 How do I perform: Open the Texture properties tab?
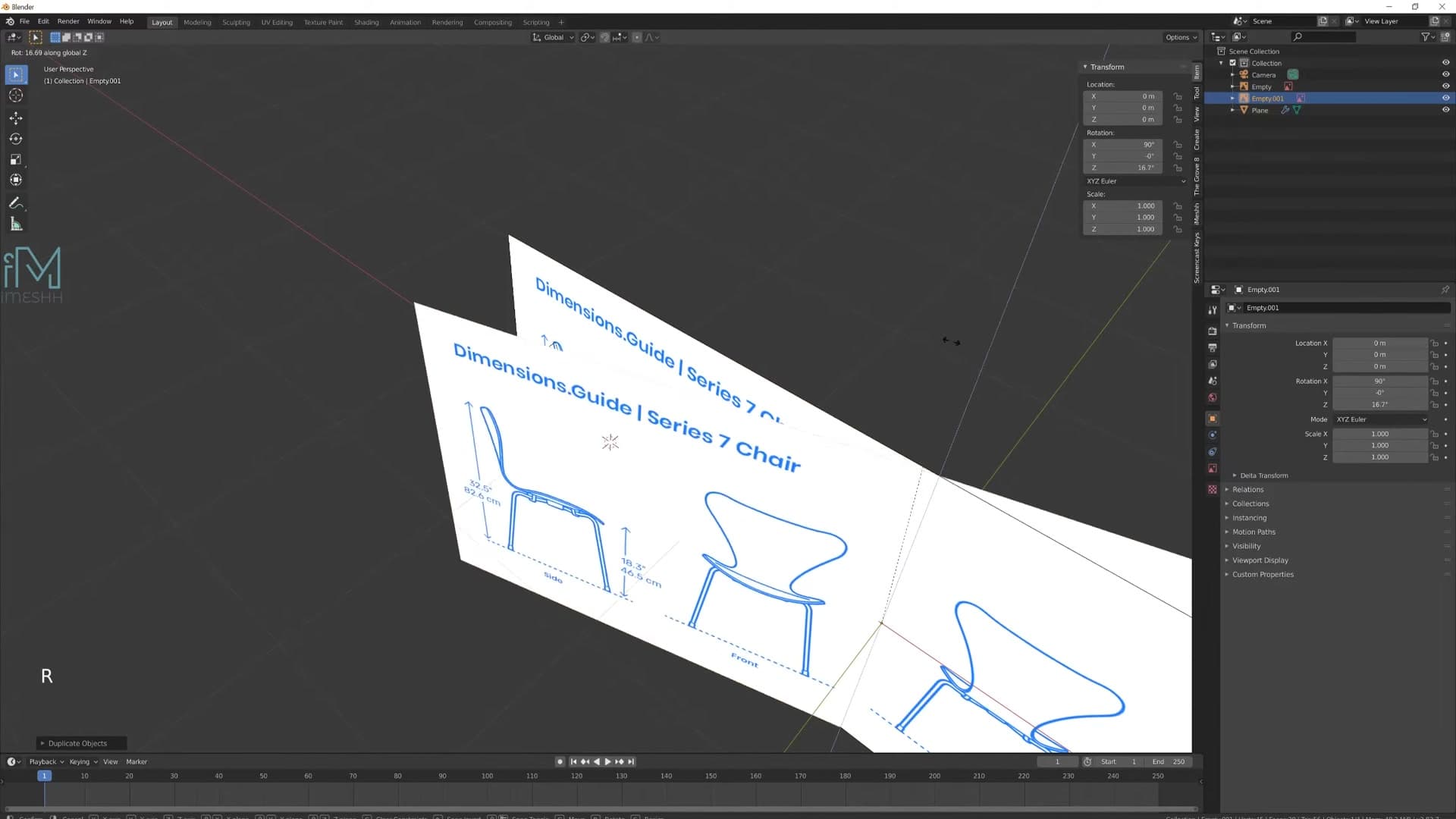point(1213,489)
